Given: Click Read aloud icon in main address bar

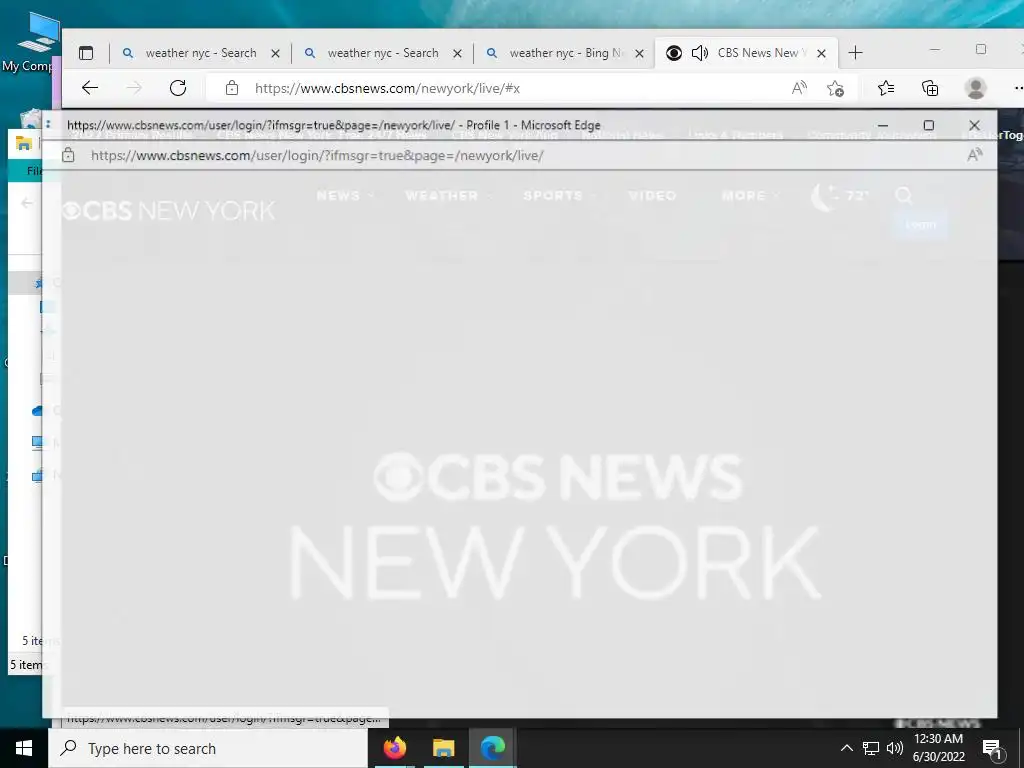Looking at the screenshot, I should [799, 88].
